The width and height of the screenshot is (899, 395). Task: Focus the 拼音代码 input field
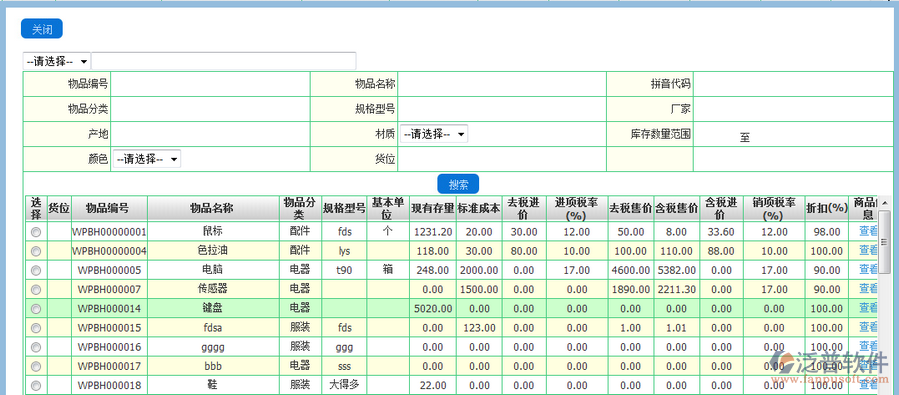[793, 84]
